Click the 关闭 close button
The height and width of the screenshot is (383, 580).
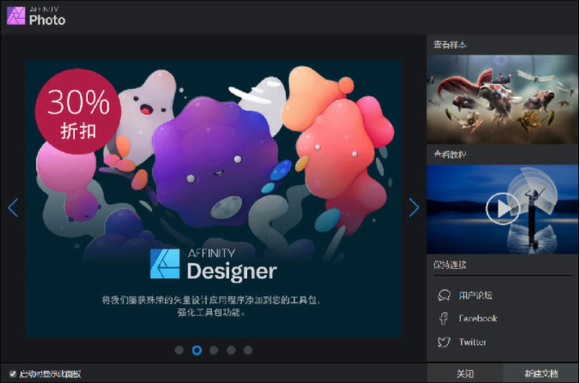[465, 373]
